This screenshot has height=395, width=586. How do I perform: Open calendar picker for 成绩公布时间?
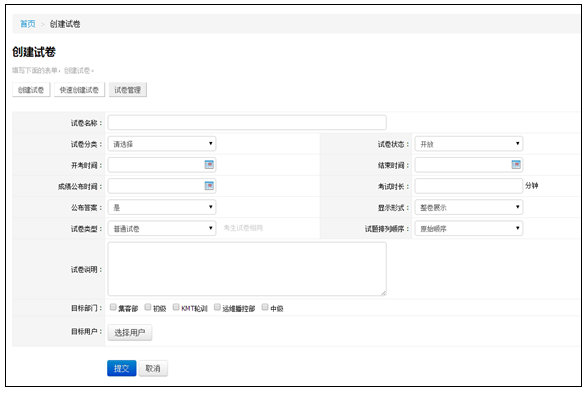[209, 186]
